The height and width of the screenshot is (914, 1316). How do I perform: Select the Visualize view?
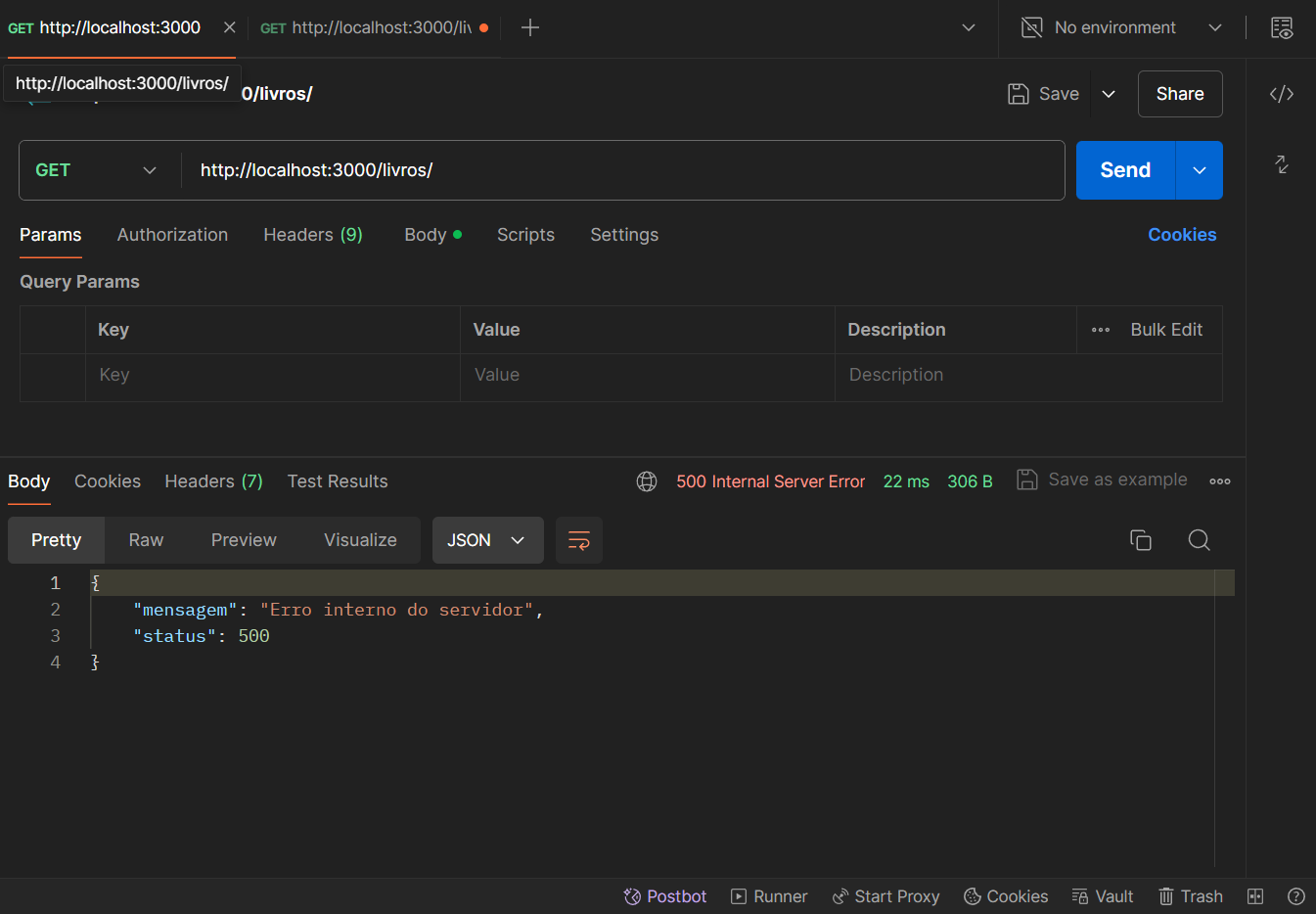(x=360, y=540)
